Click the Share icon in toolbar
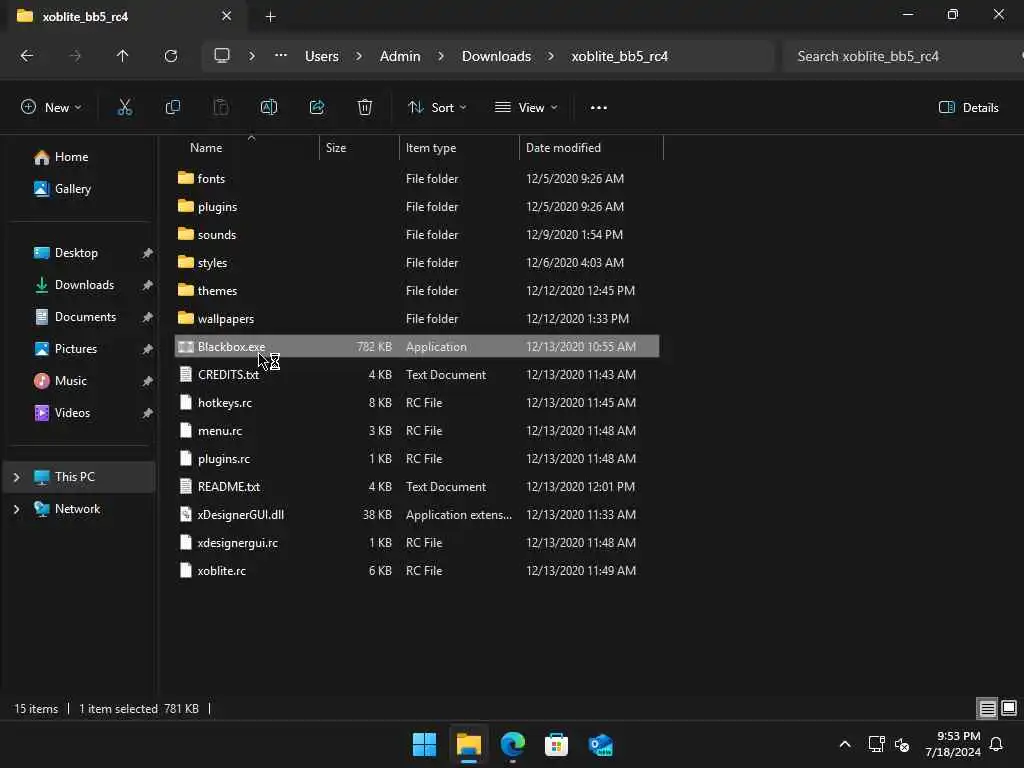This screenshot has height=768, width=1024. [x=317, y=108]
